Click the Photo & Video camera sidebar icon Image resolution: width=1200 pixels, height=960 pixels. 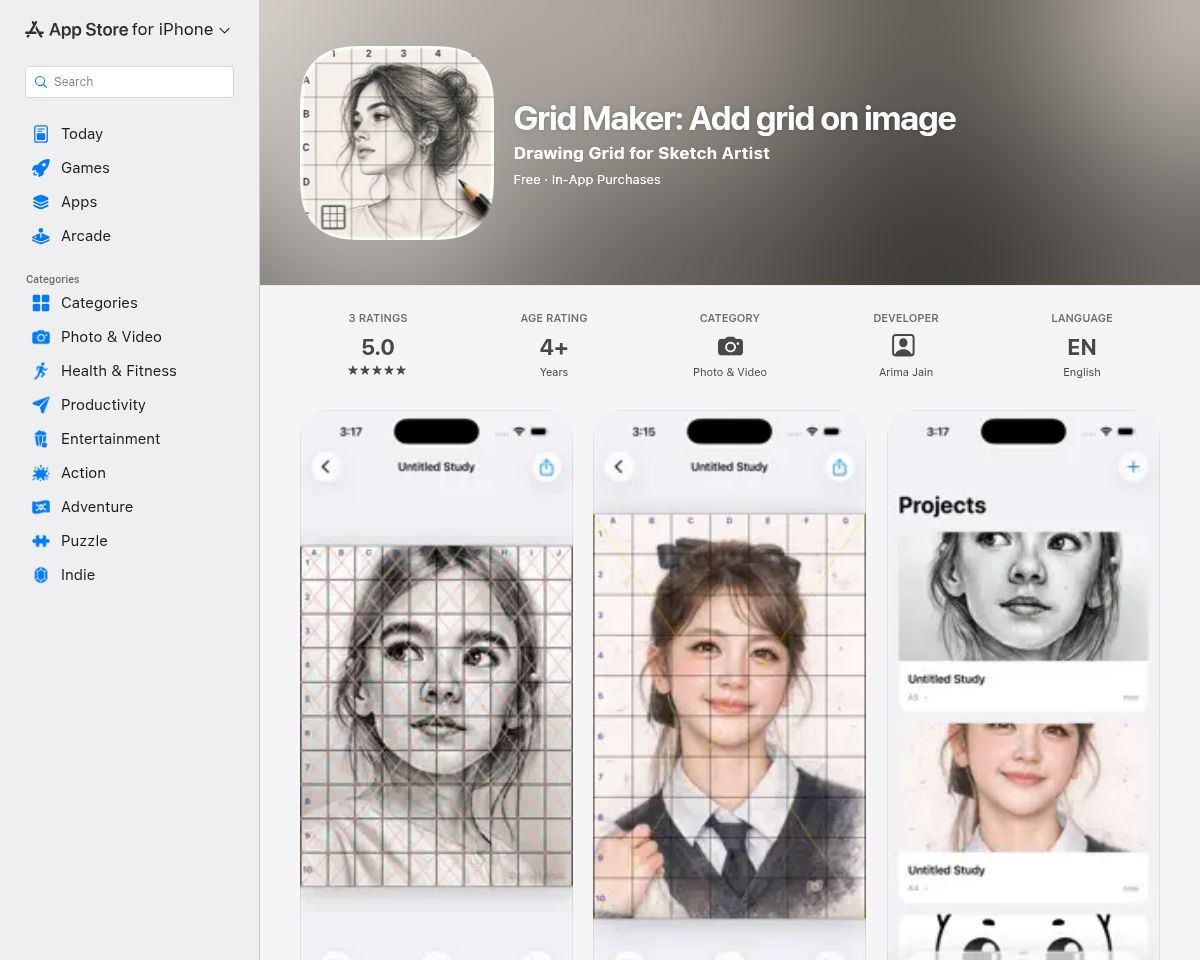[41, 337]
